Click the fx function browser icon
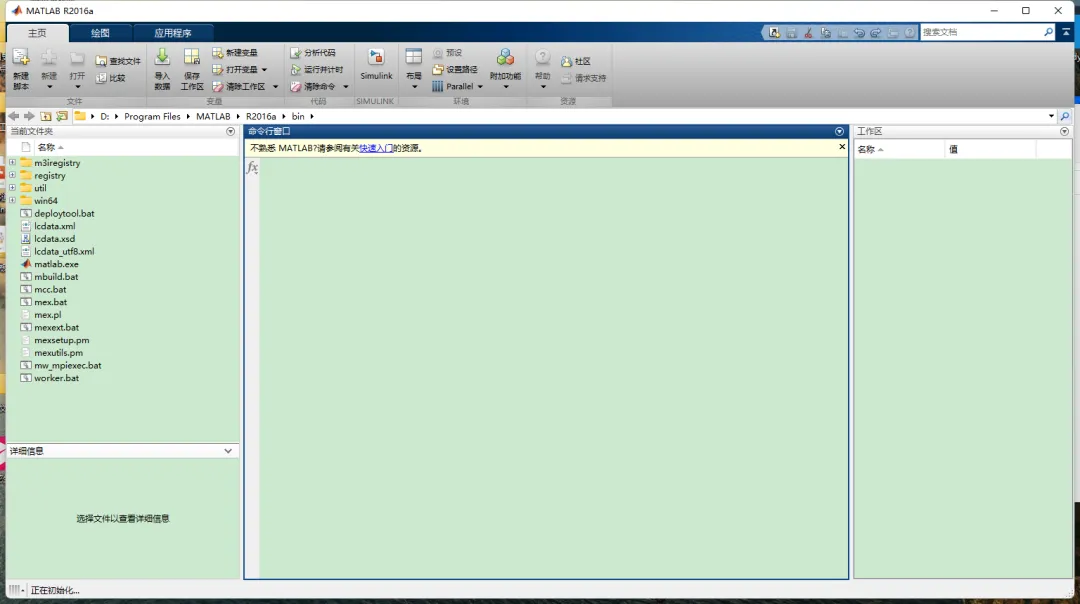Image resolution: width=1080 pixels, height=604 pixels. [253, 167]
